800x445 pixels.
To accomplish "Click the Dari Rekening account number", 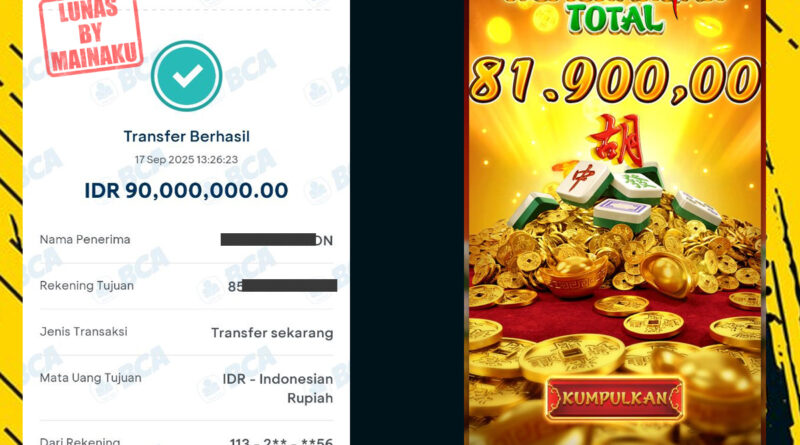I will pyautogui.click(x=282, y=441).
